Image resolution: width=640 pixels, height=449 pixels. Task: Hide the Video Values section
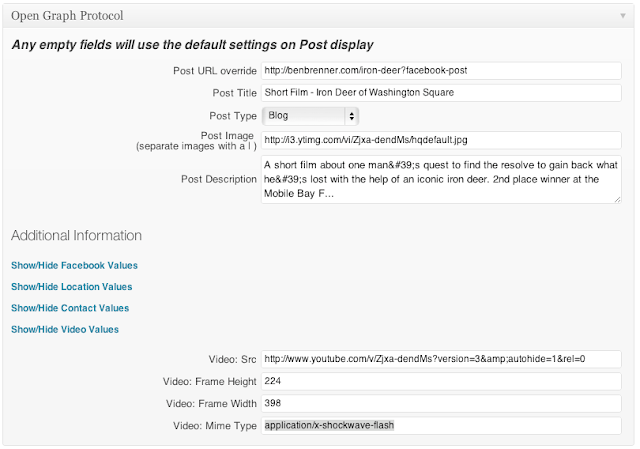pyautogui.click(x=65, y=329)
